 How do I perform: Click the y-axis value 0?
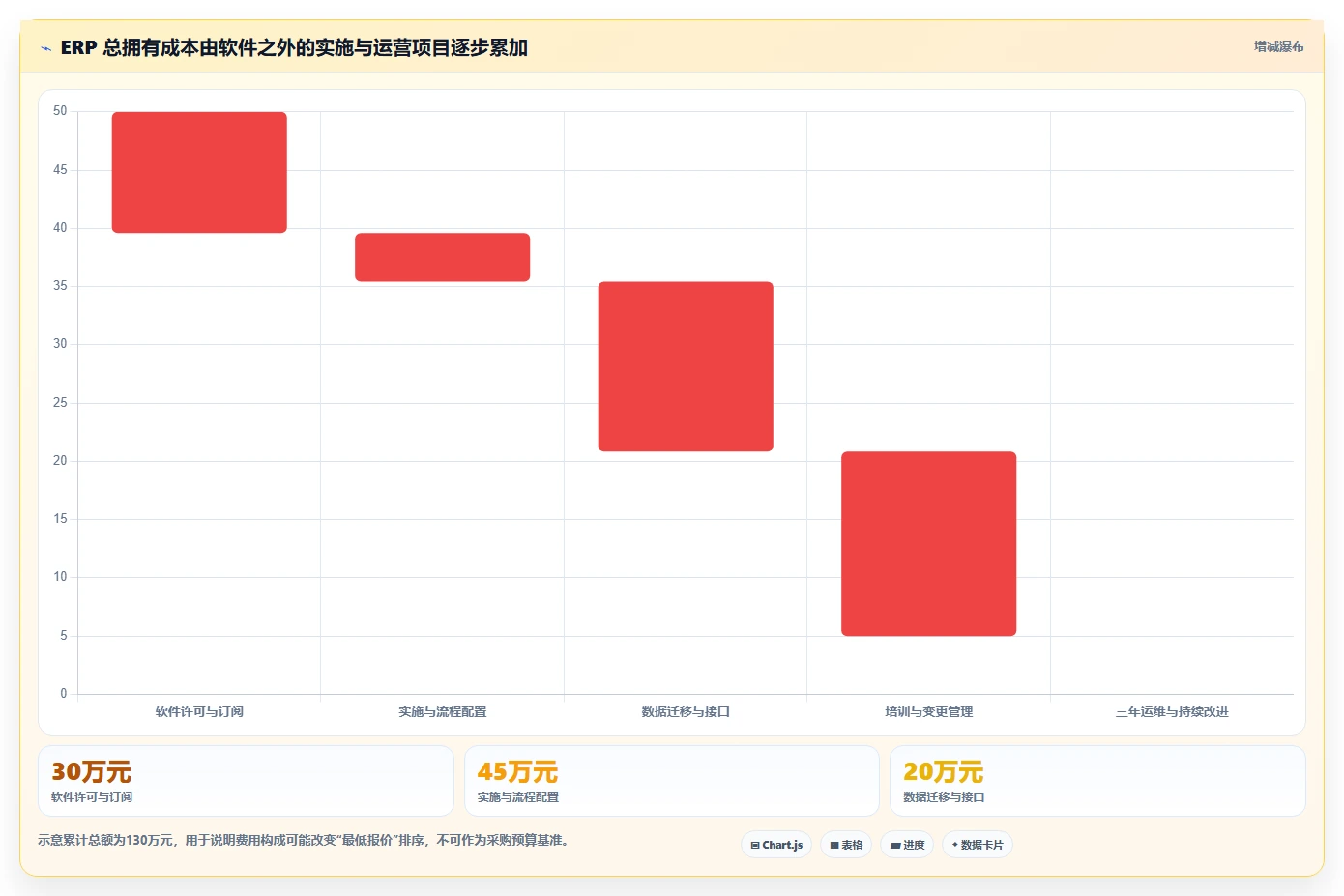pyautogui.click(x=64, y=694)
